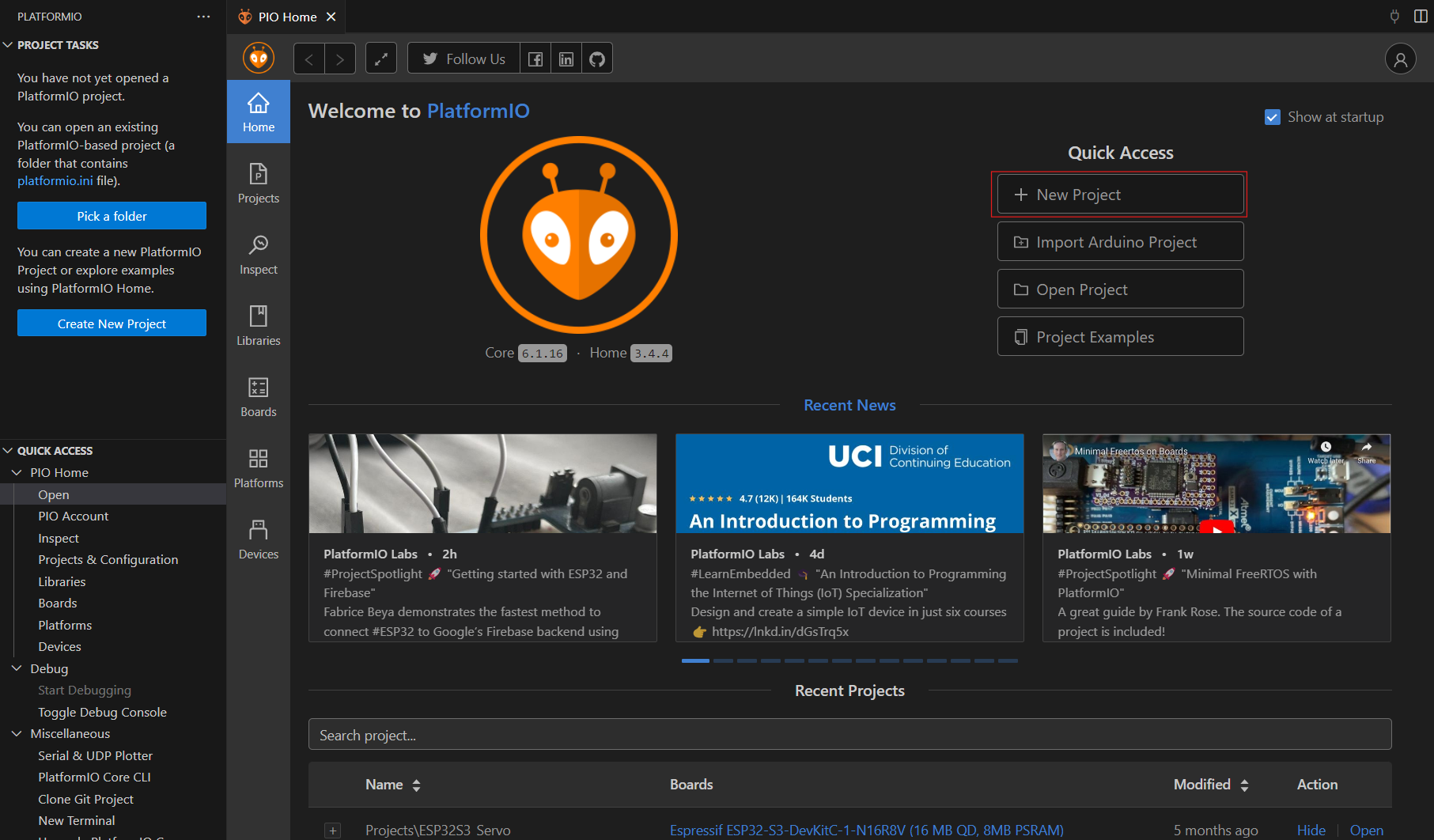Screen dimensions: 1434x840
Task: Select the PIO Home editor tab
Action: pos(286,17)
